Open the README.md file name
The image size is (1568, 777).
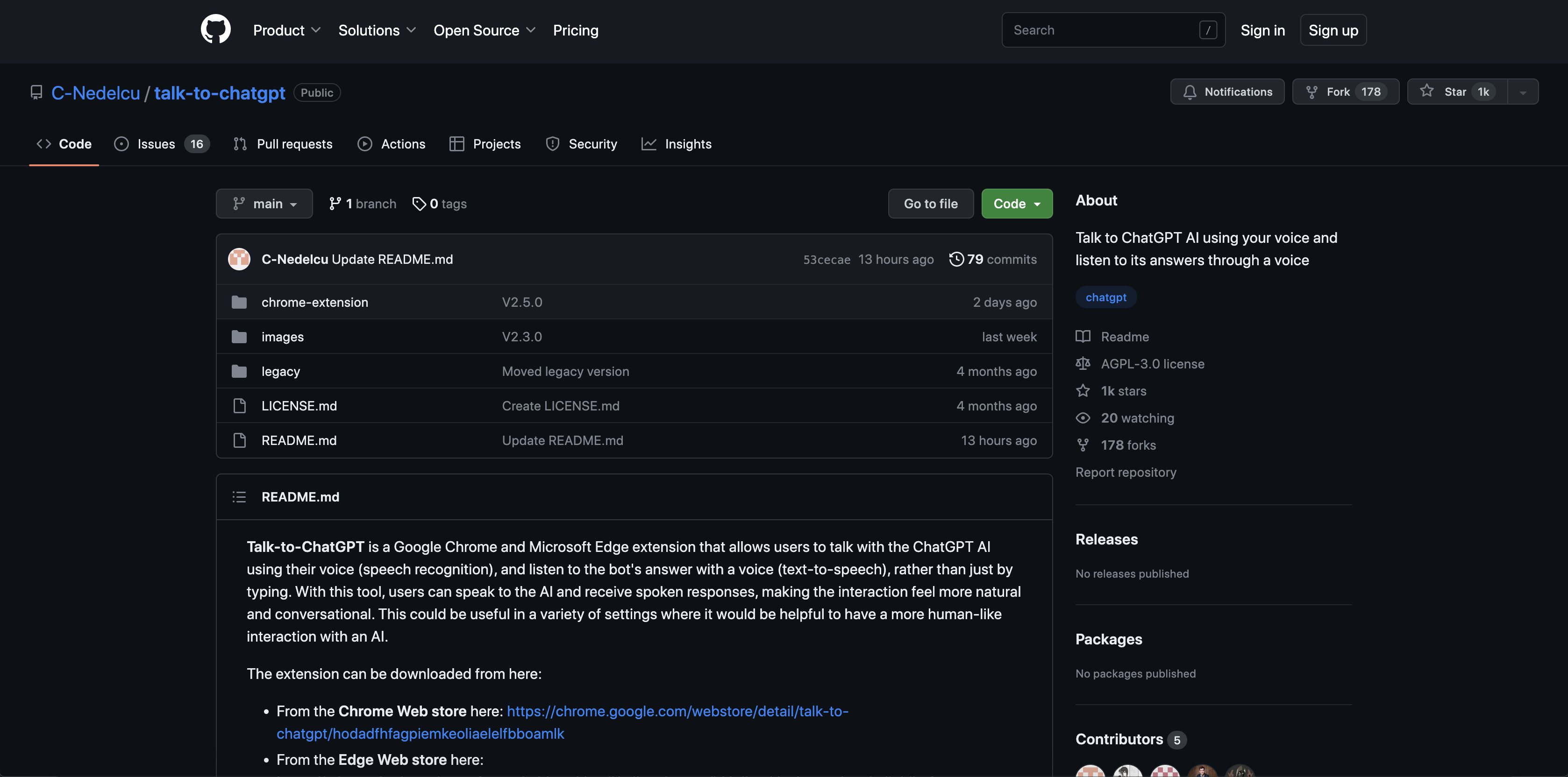[299, 440]
